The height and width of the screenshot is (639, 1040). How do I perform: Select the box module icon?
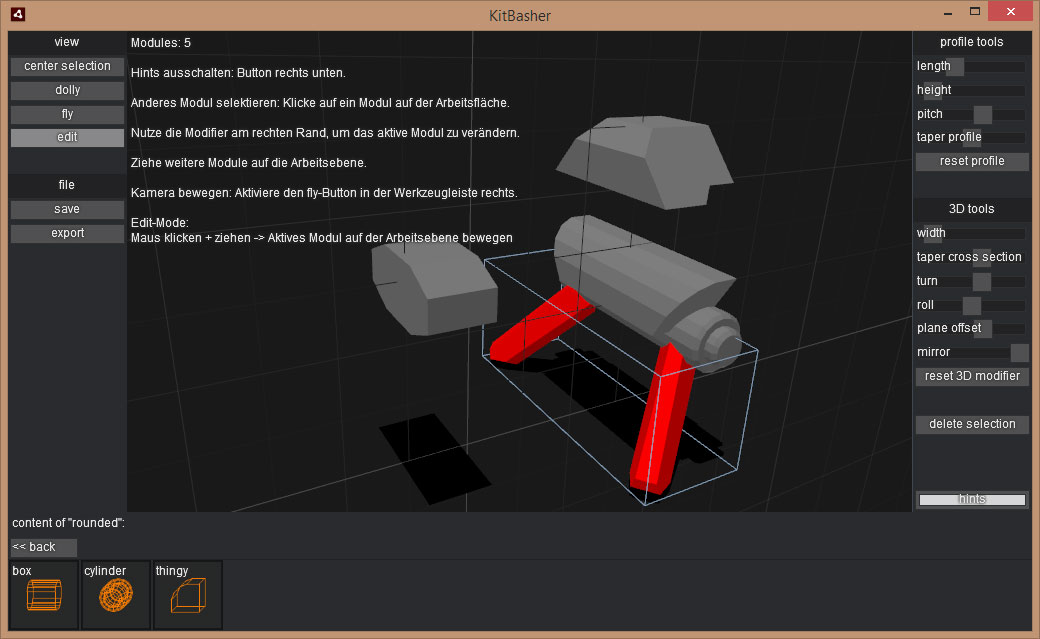42,595
